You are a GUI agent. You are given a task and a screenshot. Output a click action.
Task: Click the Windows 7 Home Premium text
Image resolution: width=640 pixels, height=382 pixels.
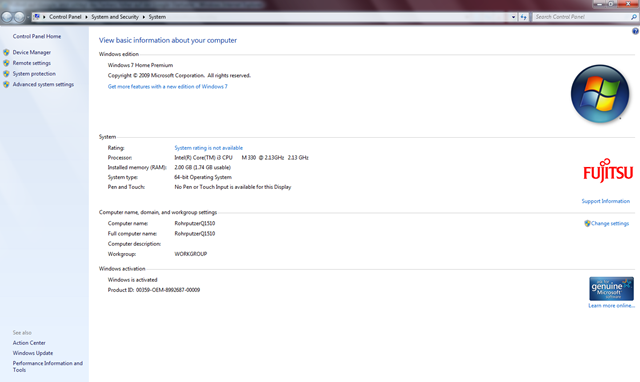coord(140,65)
